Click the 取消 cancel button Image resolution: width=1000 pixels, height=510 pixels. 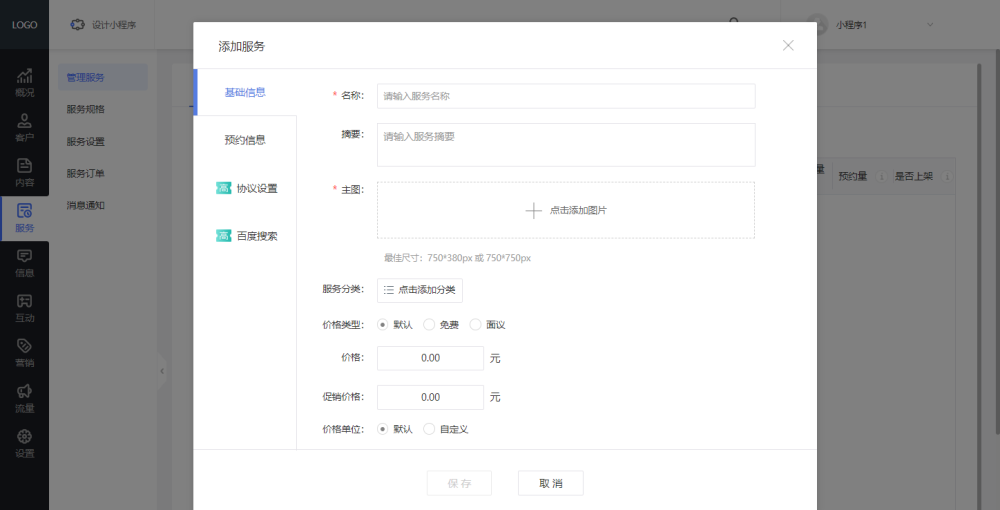[x=550, y=483]
